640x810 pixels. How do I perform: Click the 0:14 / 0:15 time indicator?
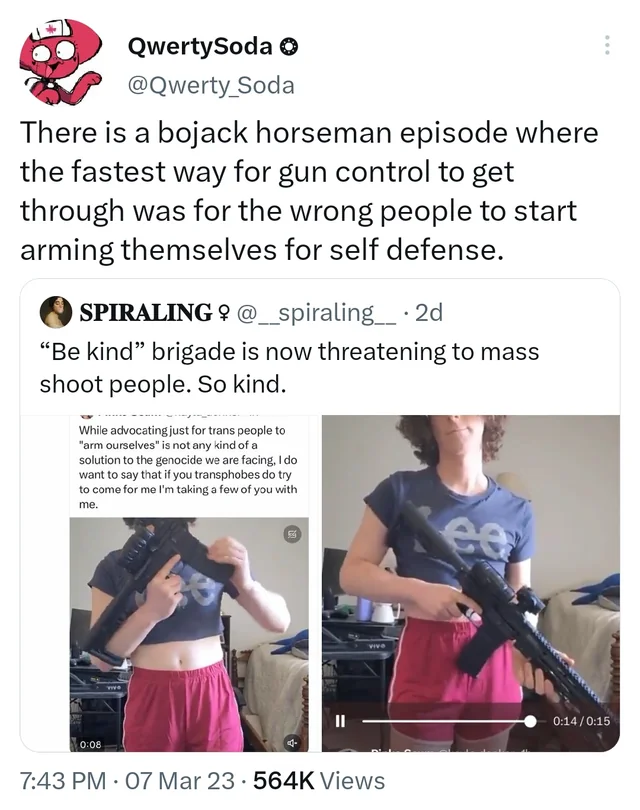[581, 721]
